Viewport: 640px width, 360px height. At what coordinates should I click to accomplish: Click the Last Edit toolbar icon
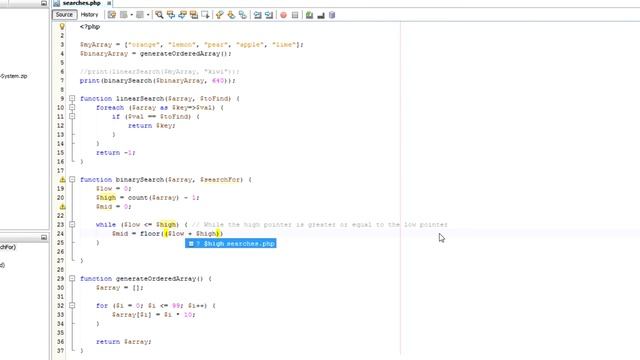(x=111, y=15)
